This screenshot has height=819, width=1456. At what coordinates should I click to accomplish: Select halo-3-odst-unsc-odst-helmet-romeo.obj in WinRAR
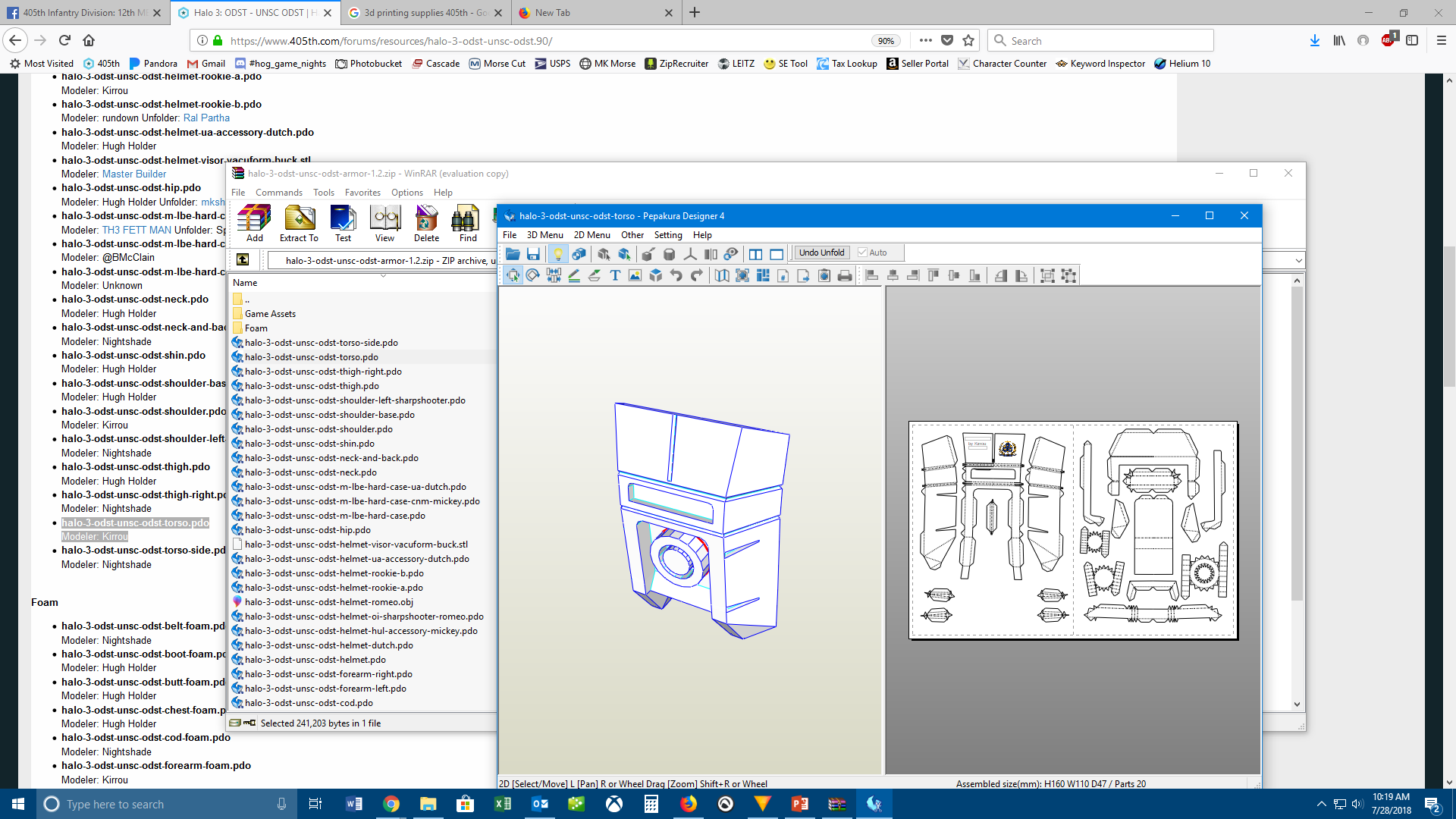coord(329,602)
